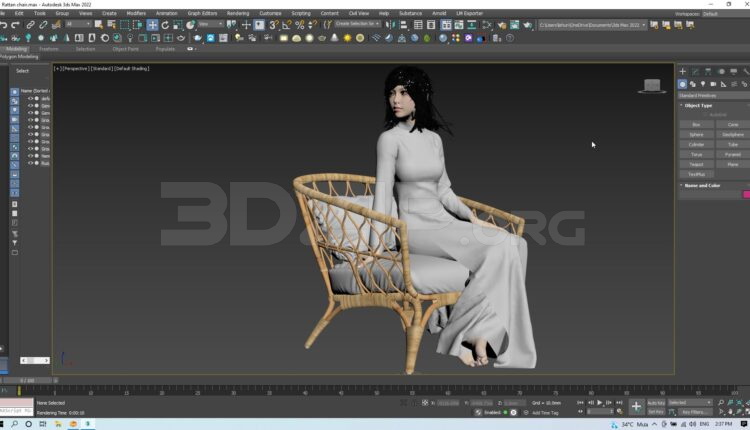Click the Undo arrow icon

coord(4,25)
